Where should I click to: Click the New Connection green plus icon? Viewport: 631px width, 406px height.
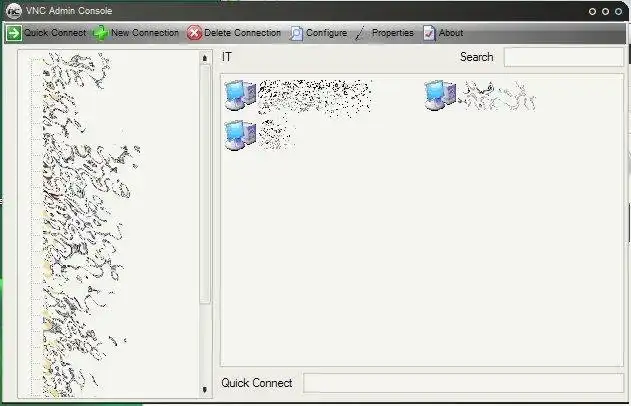[x=101, y=33]
